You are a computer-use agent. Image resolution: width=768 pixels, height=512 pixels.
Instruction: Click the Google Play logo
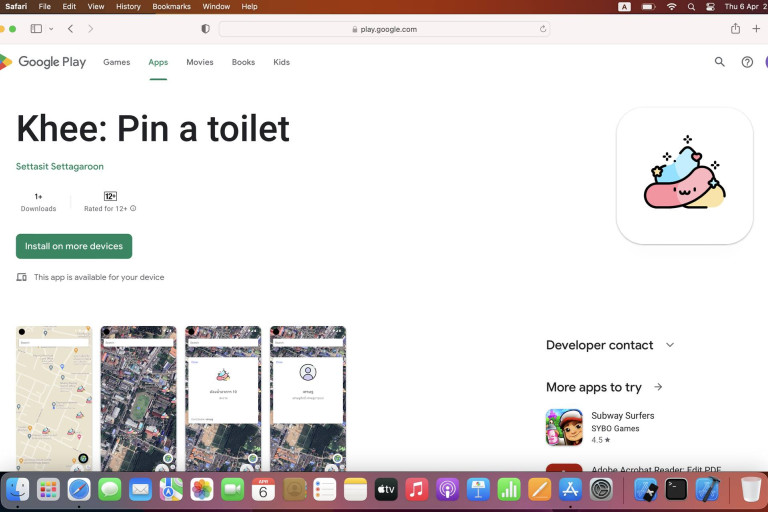tap(43, 62)
